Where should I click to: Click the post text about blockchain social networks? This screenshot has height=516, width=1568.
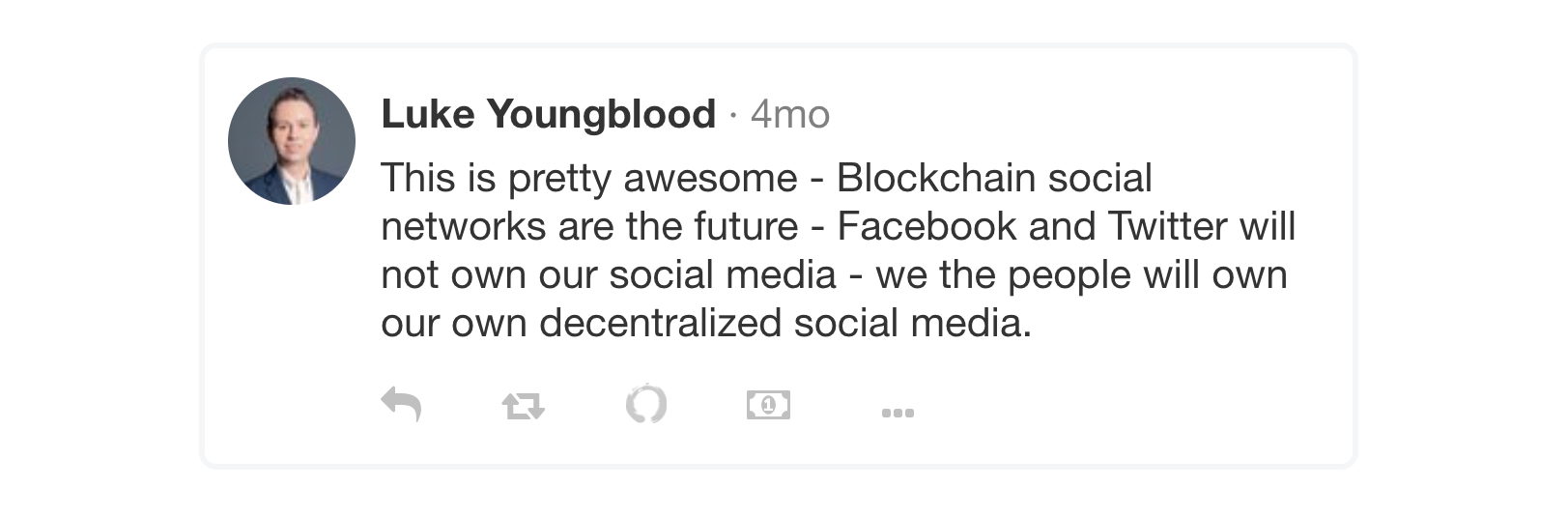[x=838, y=250]
